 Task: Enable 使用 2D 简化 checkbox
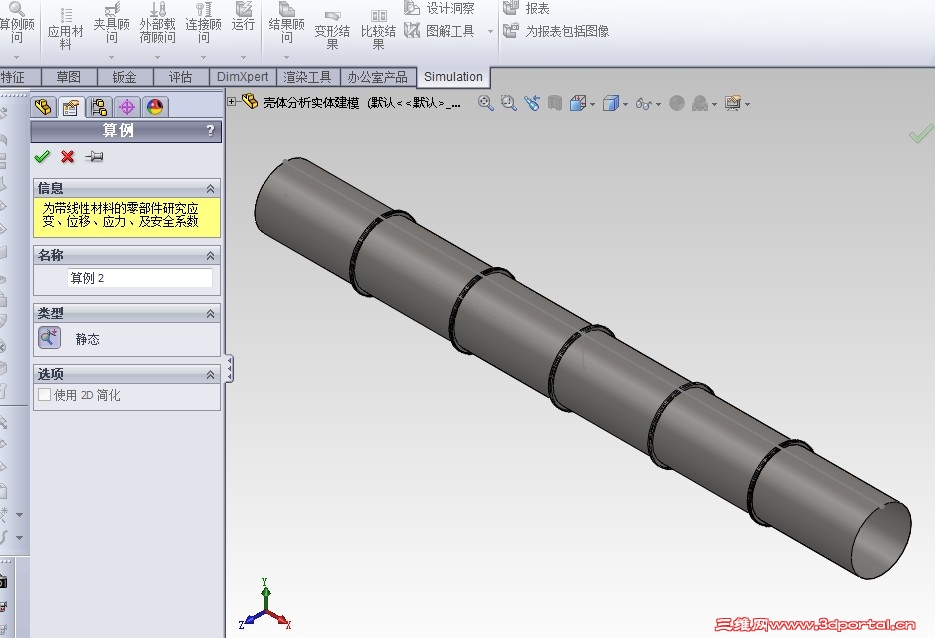coord(44,395)
